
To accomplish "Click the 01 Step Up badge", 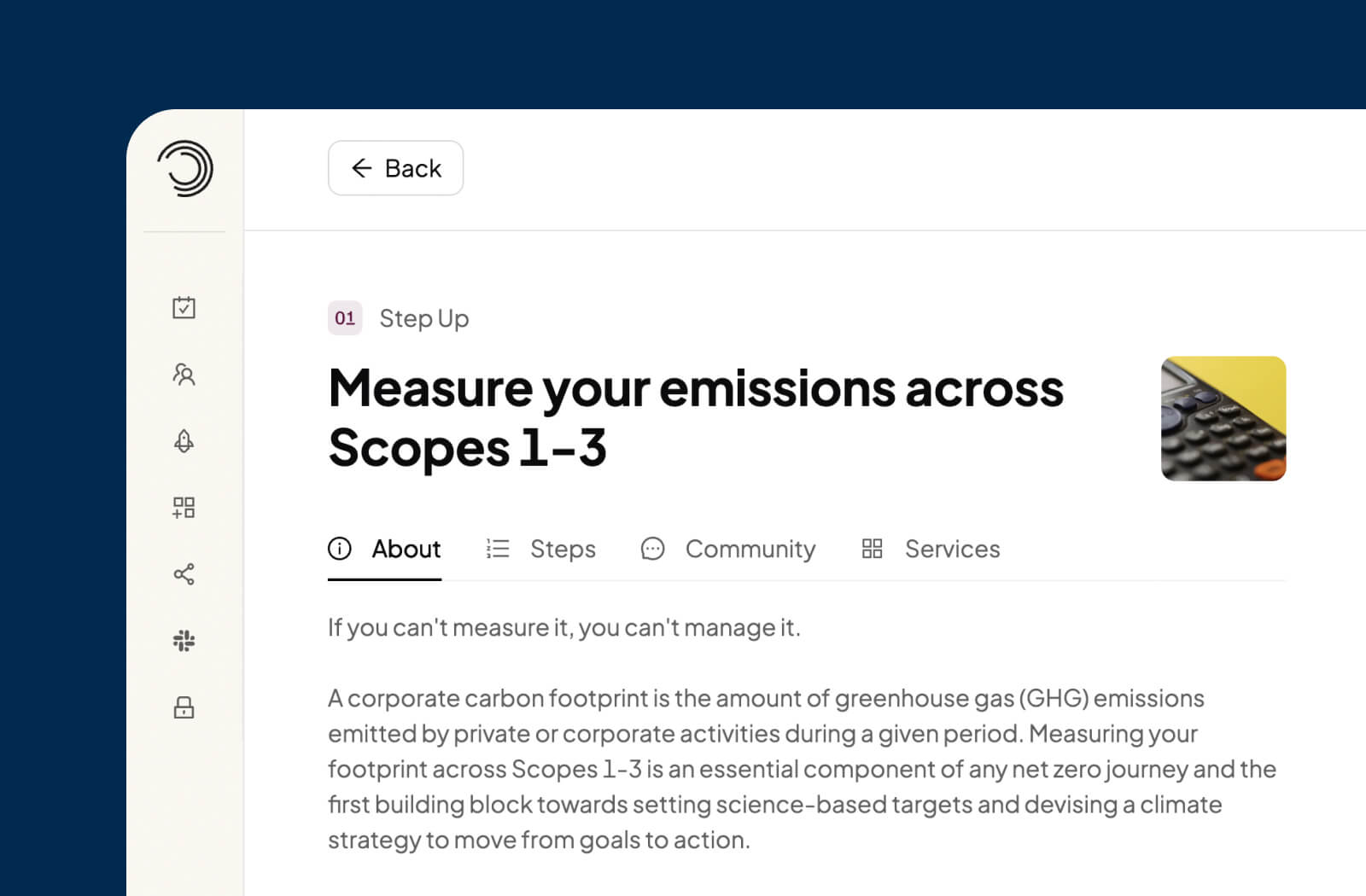I will (x=346, y=318).
